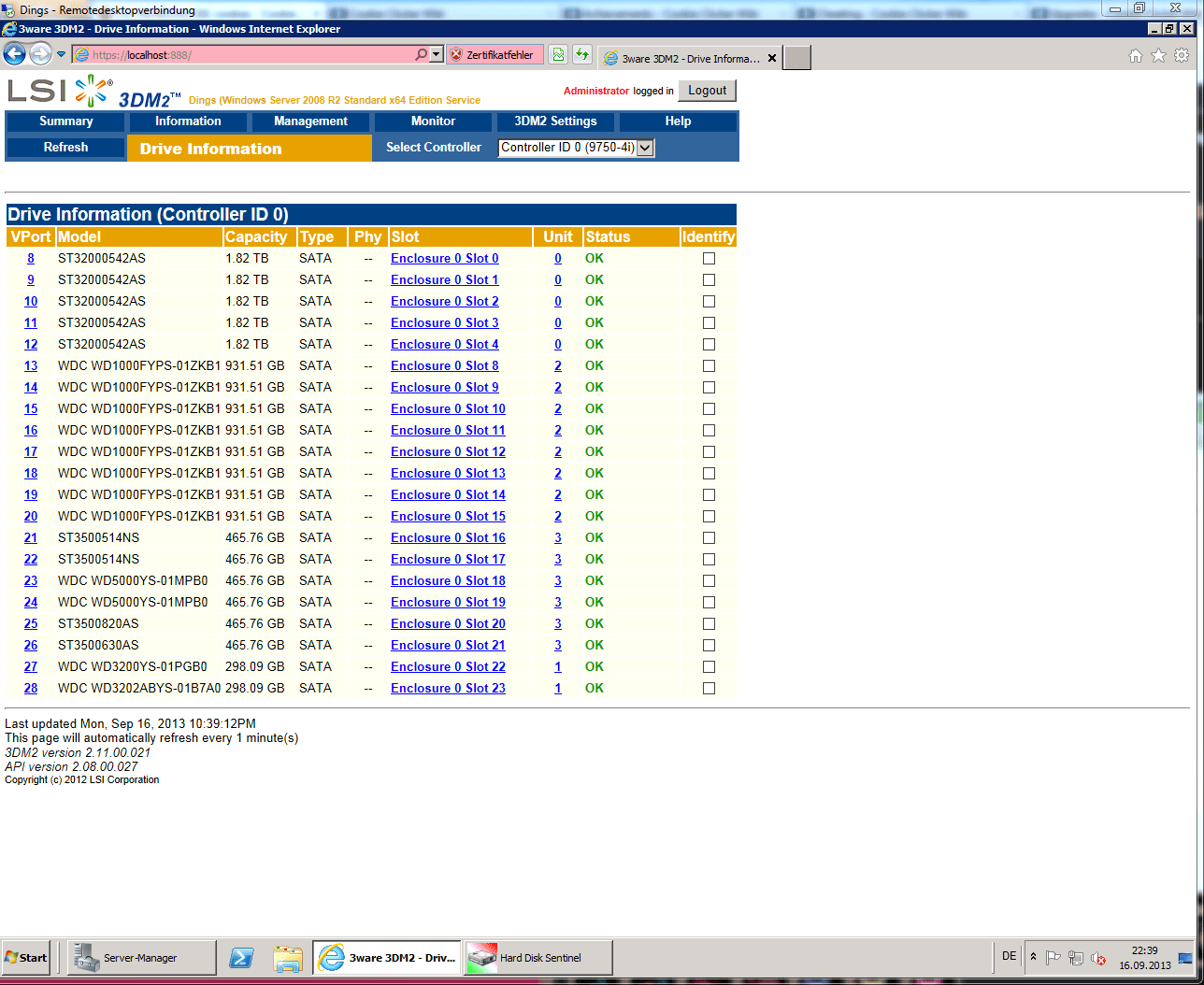Tick Identify checkbox for VPort 27
Image resolution: width=1204 pixels, height=985 pixels.
click(709, 667)
